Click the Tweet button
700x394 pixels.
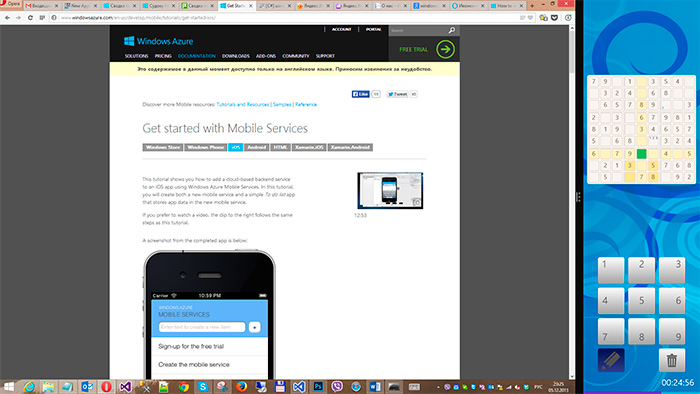point(397,94)
